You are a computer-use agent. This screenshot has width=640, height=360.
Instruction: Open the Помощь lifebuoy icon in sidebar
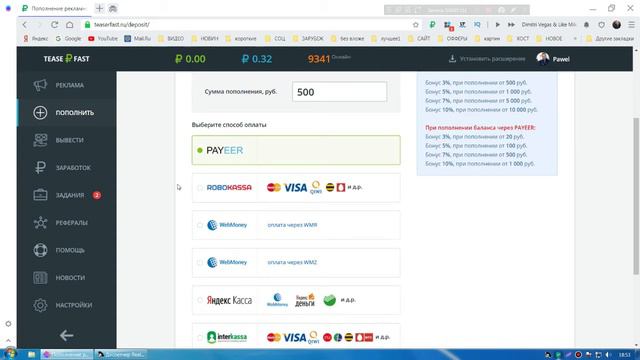point(40,250)
